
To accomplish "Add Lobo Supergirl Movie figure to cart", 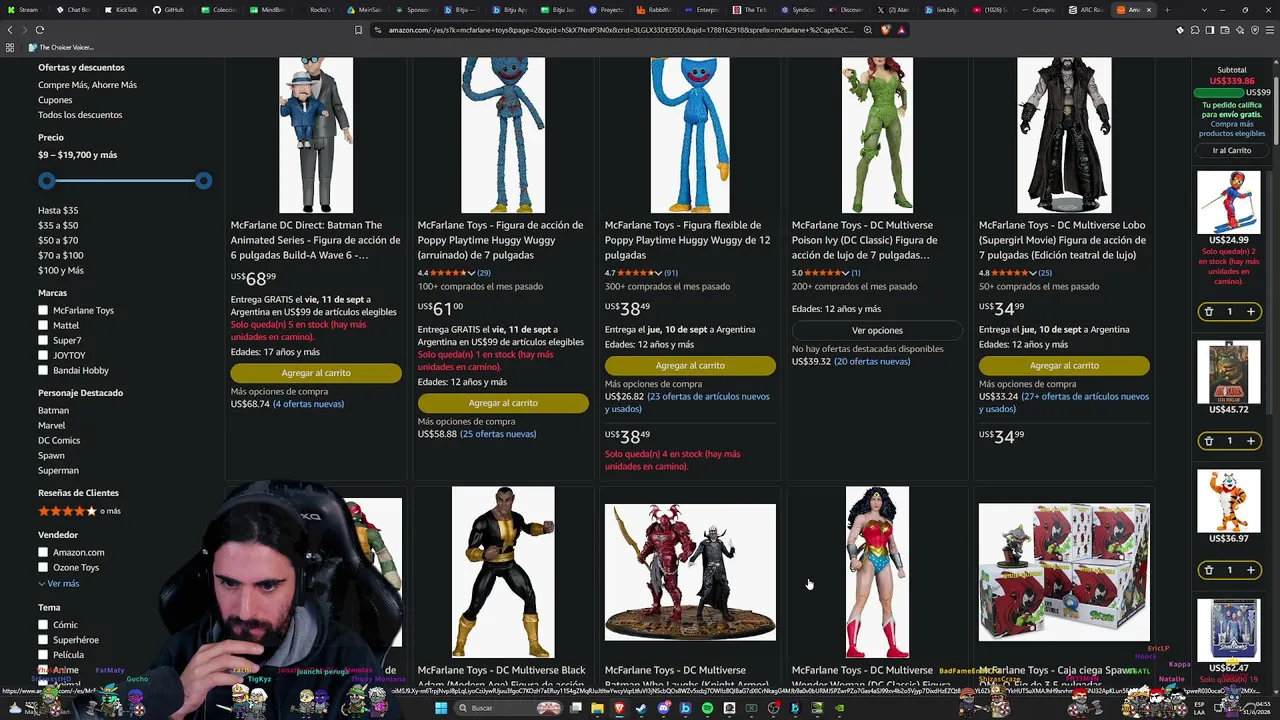I will (1064, 366).
